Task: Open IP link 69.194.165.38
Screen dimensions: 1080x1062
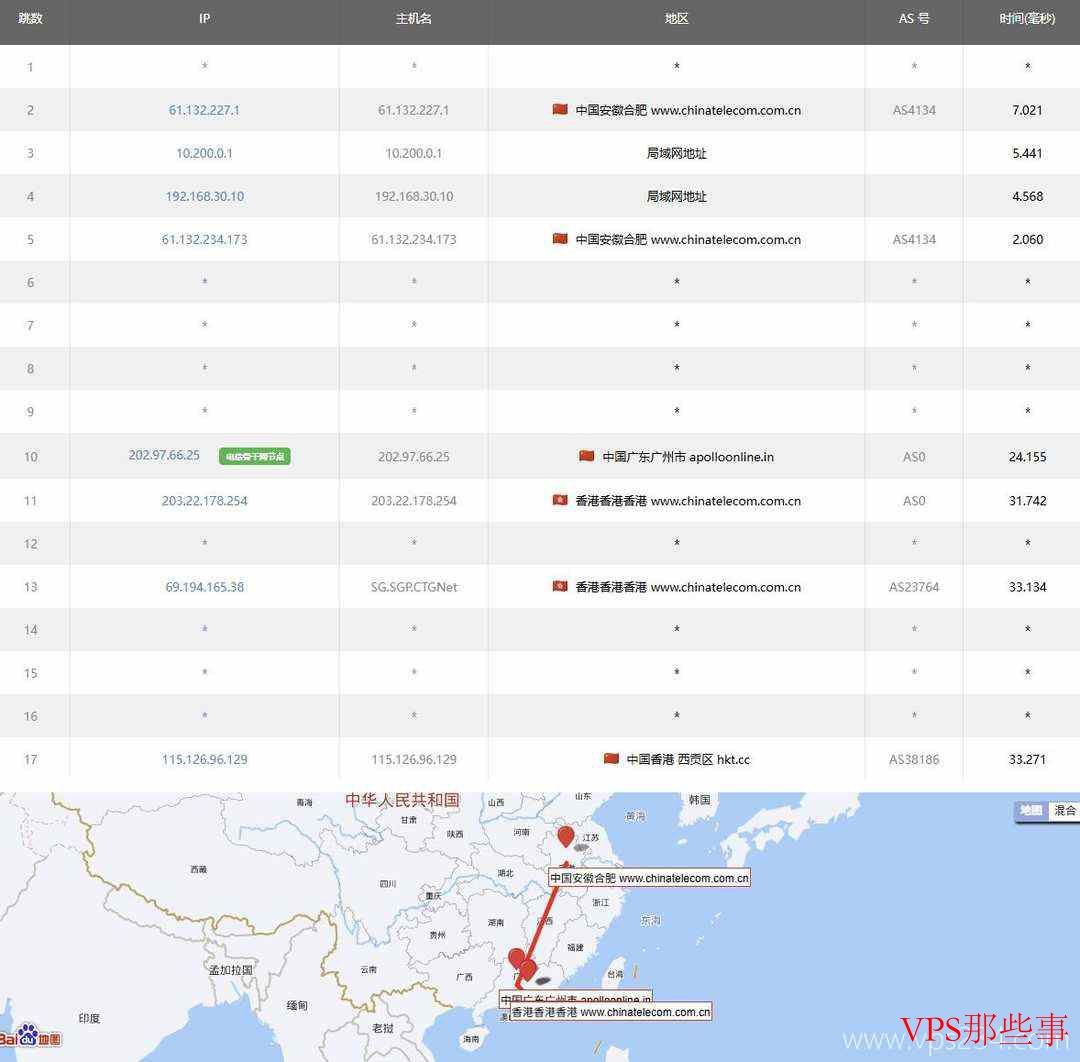Action: tap(204, 587)
